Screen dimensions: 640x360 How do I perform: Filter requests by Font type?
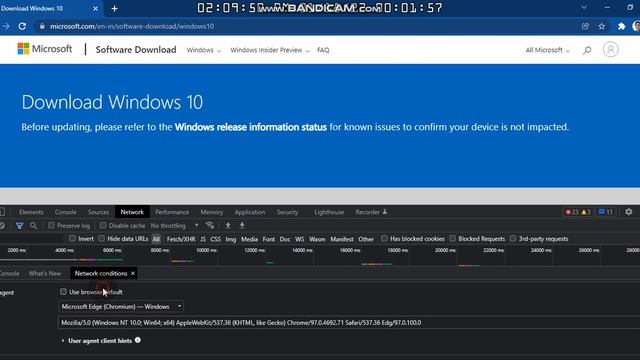tap(269, 239)
